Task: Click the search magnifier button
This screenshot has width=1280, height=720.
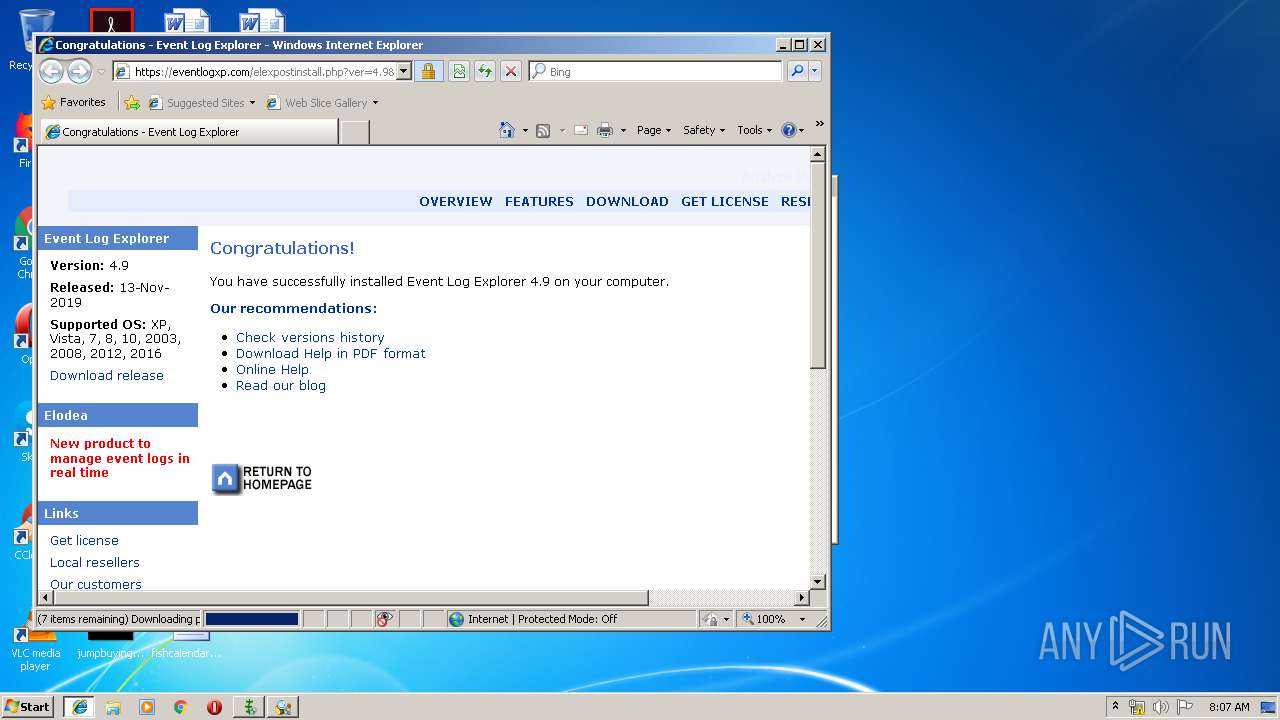Action: coord(797,71)
